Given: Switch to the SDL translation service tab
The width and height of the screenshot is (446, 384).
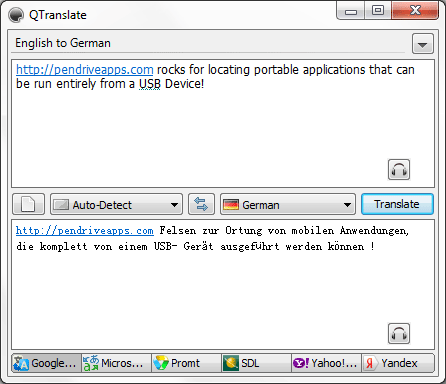Looking at the screenshot, I should coord(256,363).
